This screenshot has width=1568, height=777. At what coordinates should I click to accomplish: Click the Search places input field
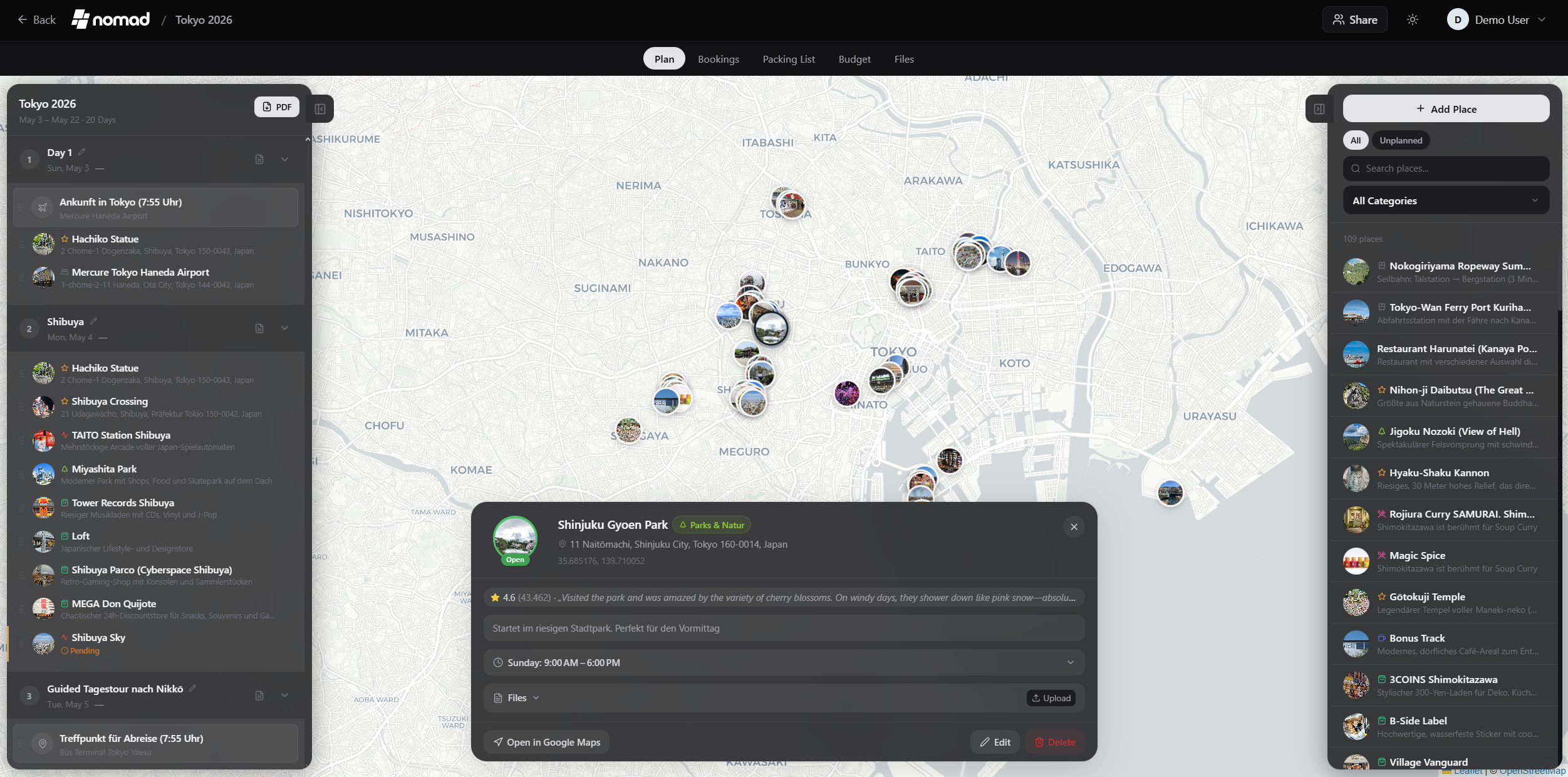point(1445,168)
